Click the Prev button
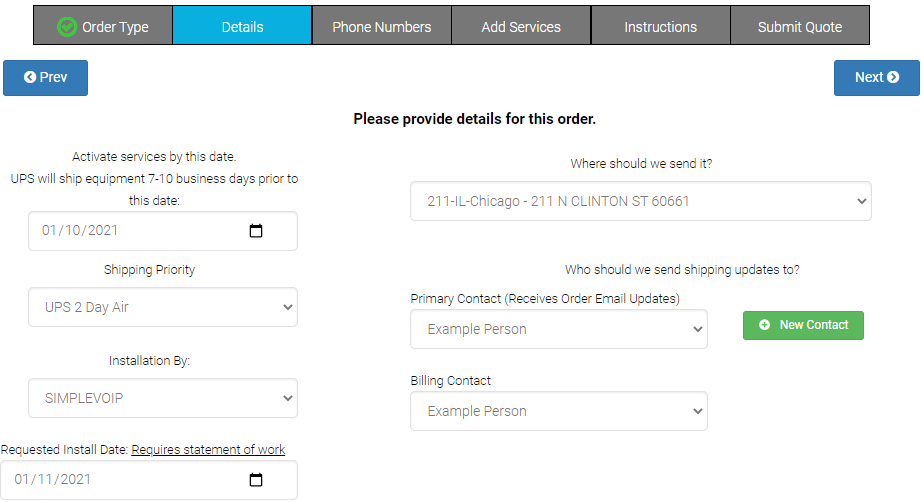The image size is (921, 502). (x=45, y=78)
